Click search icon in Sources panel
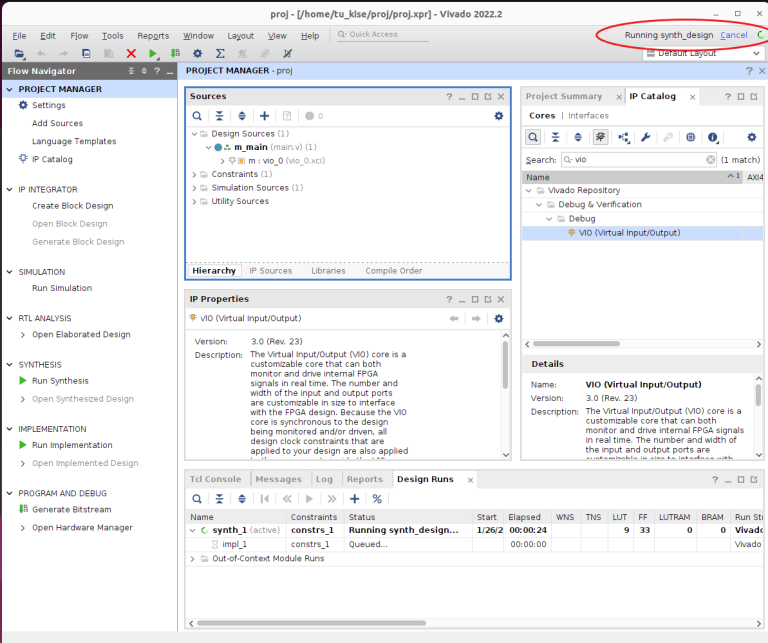Image resolution: width=768 pixels, height=643 pixels. (197, 116)
